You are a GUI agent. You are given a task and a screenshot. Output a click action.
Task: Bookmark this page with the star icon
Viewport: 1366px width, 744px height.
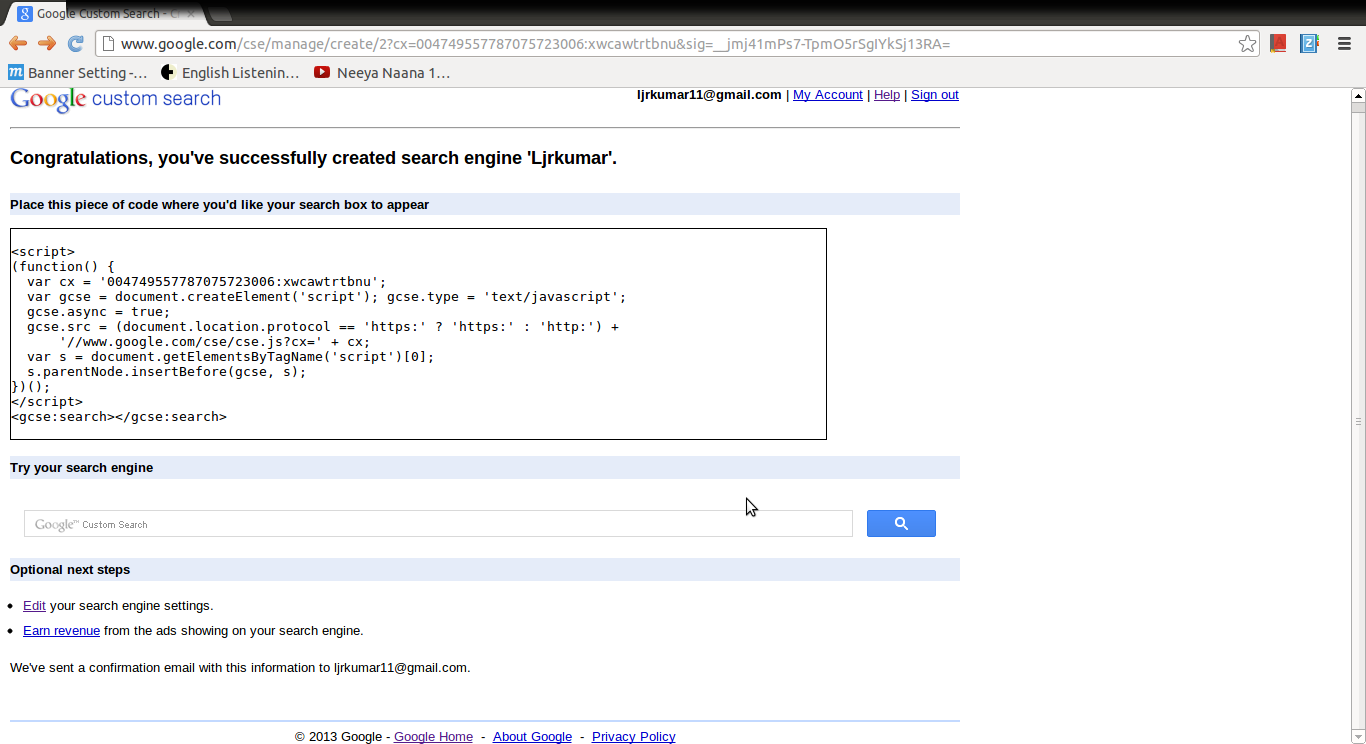click(1247, 44)
